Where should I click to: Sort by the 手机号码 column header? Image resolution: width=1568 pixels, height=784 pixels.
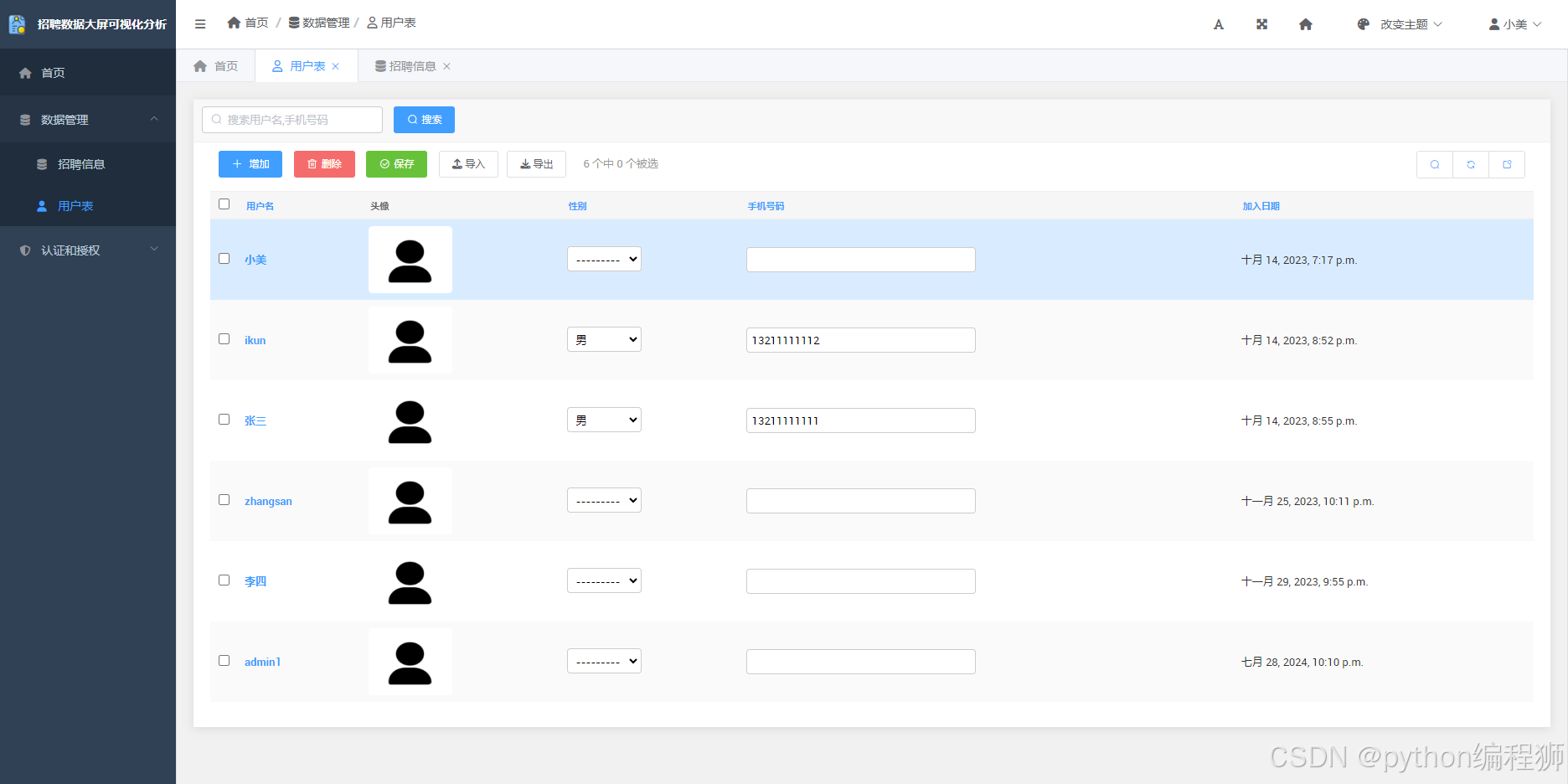766,206
